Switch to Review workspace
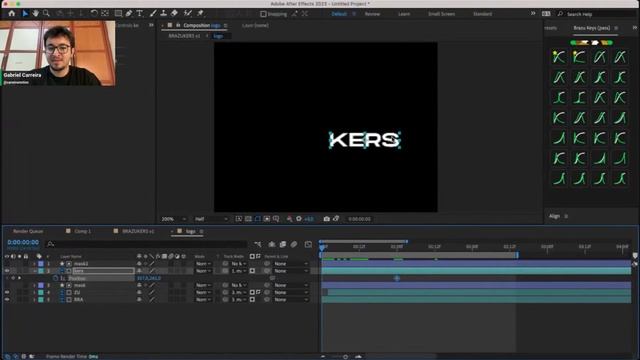The width and height of the screenshot is (640, 360). [x=372, y=14]
